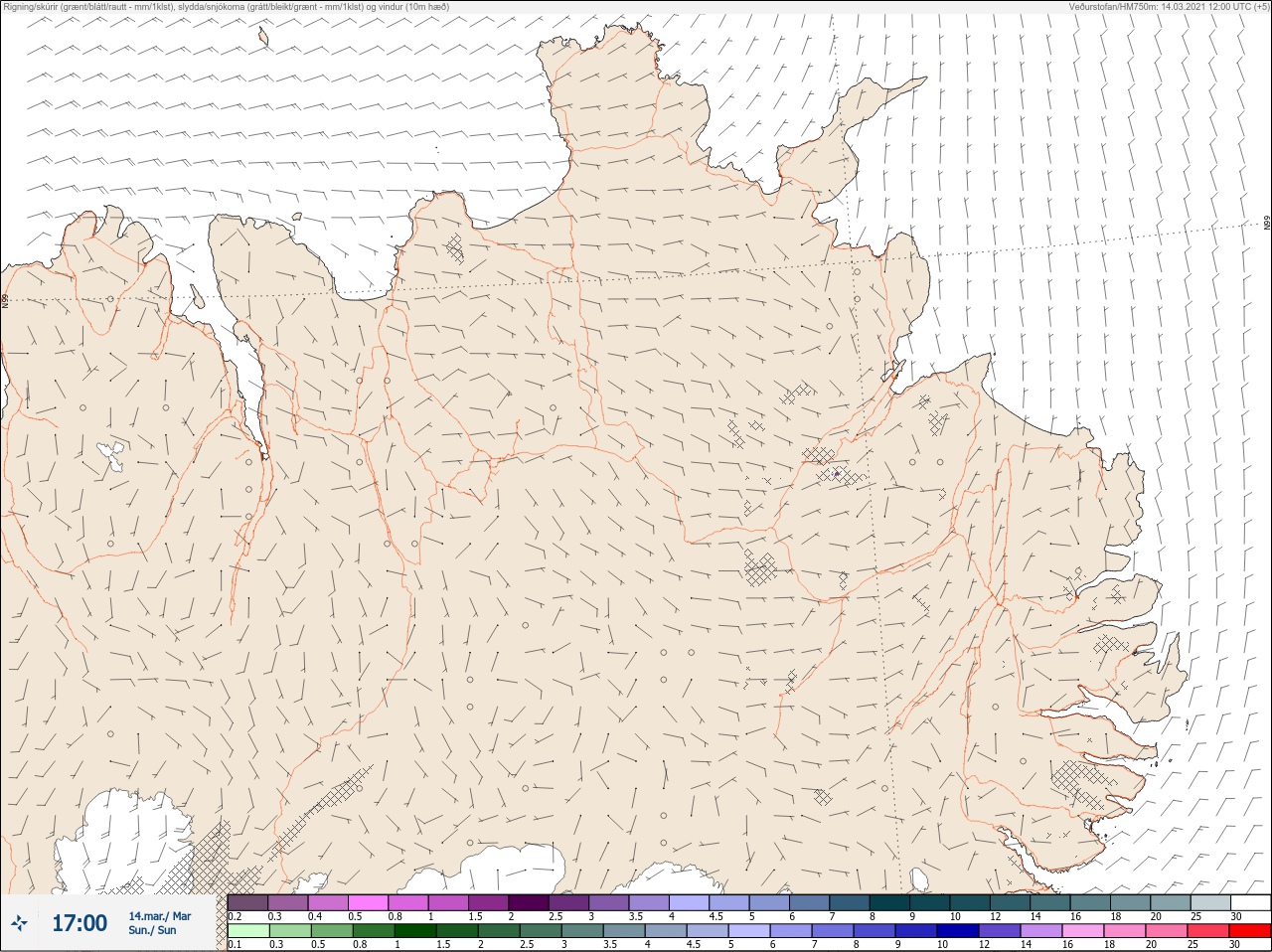Image resolution: width=1272 pixels, height=952 pixels.
Task: Pick the pale green swatch at 0.1, lower row
Action: [x=248, y=931]
